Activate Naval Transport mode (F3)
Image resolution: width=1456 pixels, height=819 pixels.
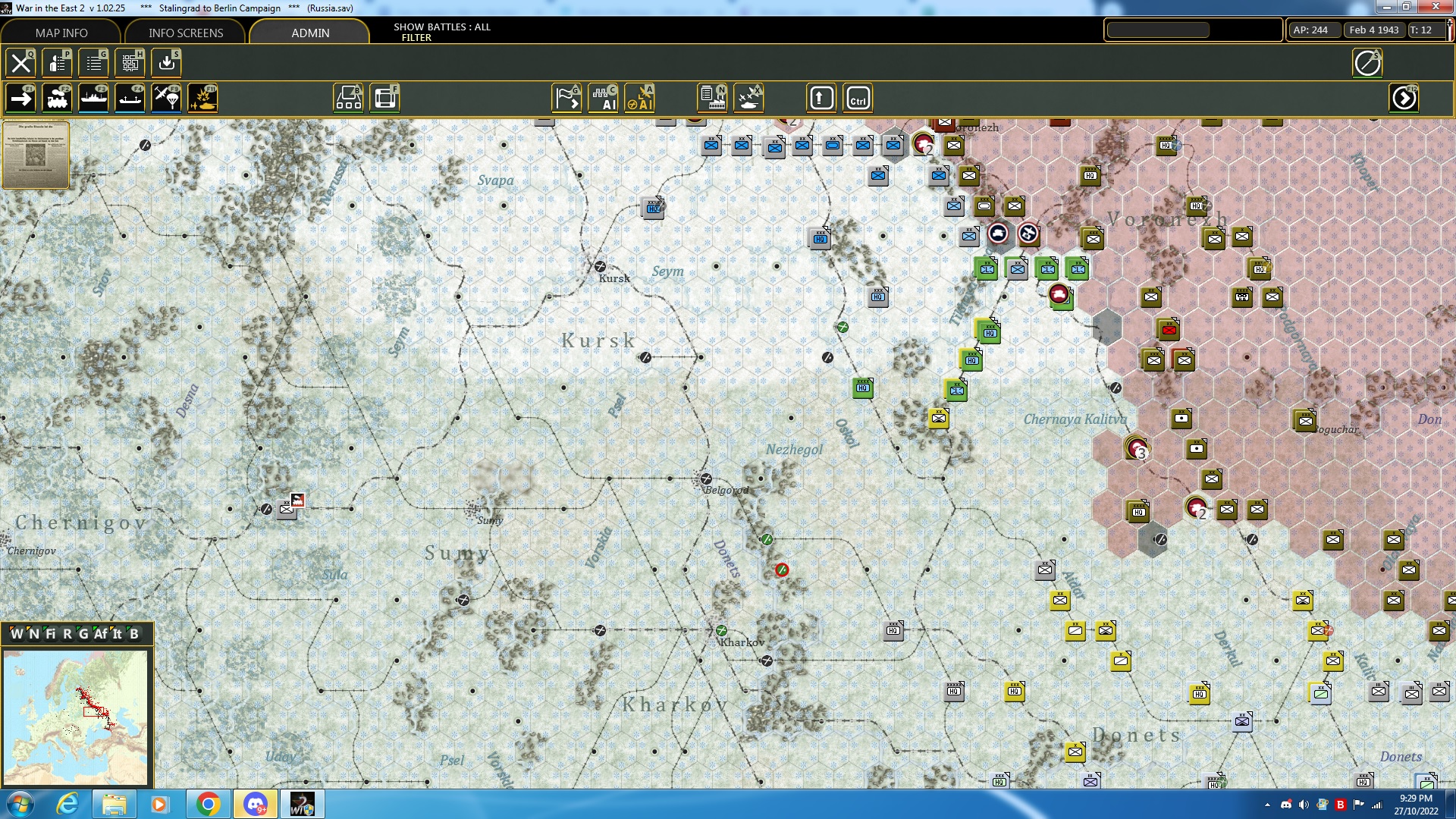click(x=94, y=97)
